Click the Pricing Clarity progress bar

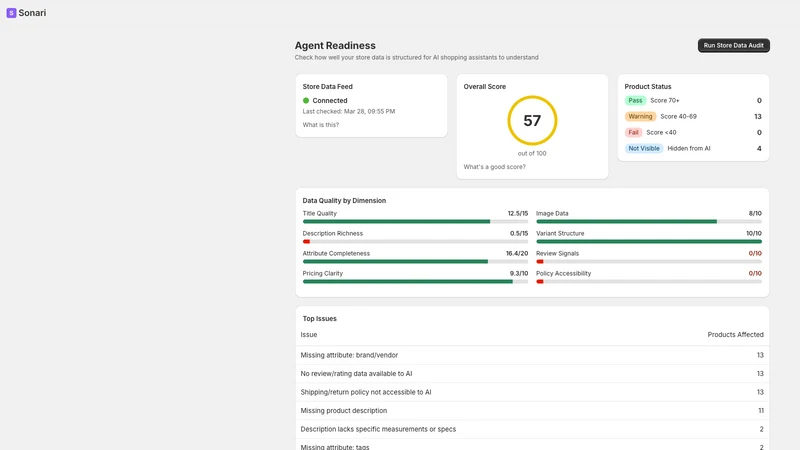tap(415, 281)
